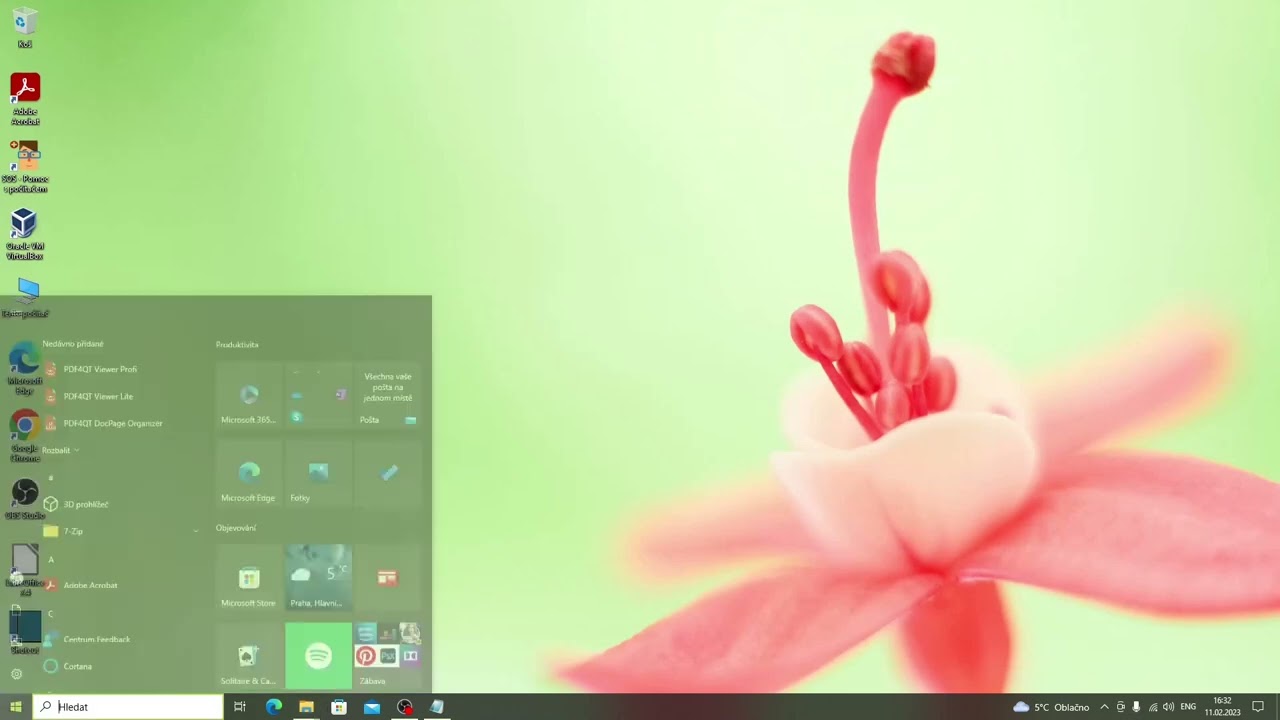Viewport: 1280px width, 720px height.
Task: Open the Office apps folder tile
Action: click(318, 396)
